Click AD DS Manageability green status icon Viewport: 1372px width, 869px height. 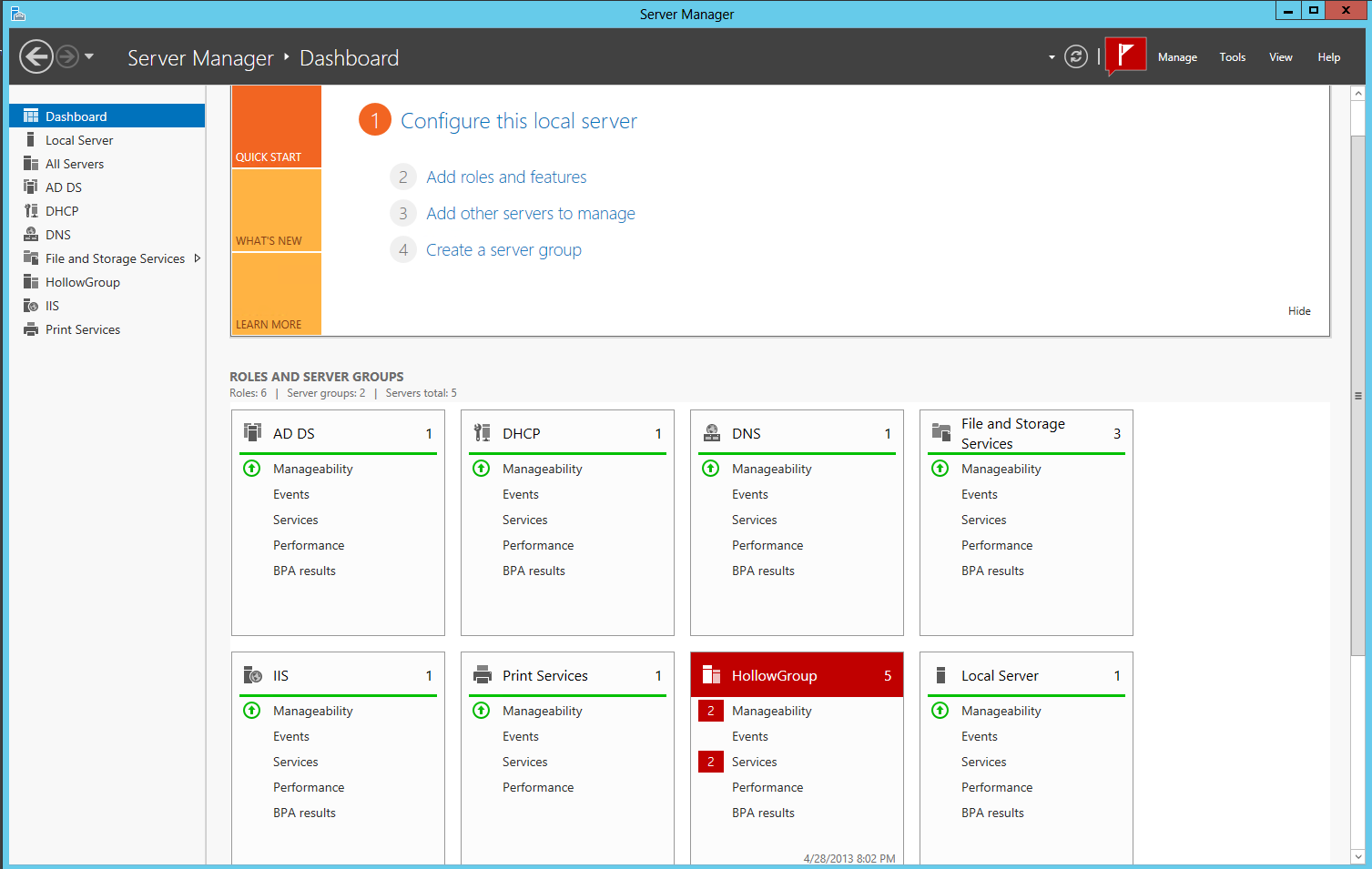point(252,469)
